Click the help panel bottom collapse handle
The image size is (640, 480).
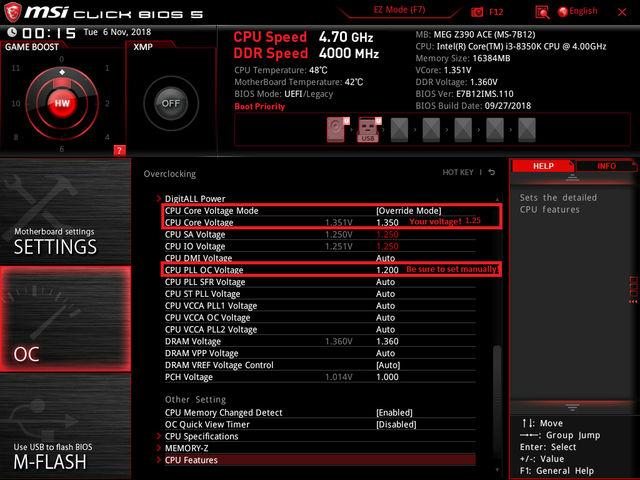(572, 407)
